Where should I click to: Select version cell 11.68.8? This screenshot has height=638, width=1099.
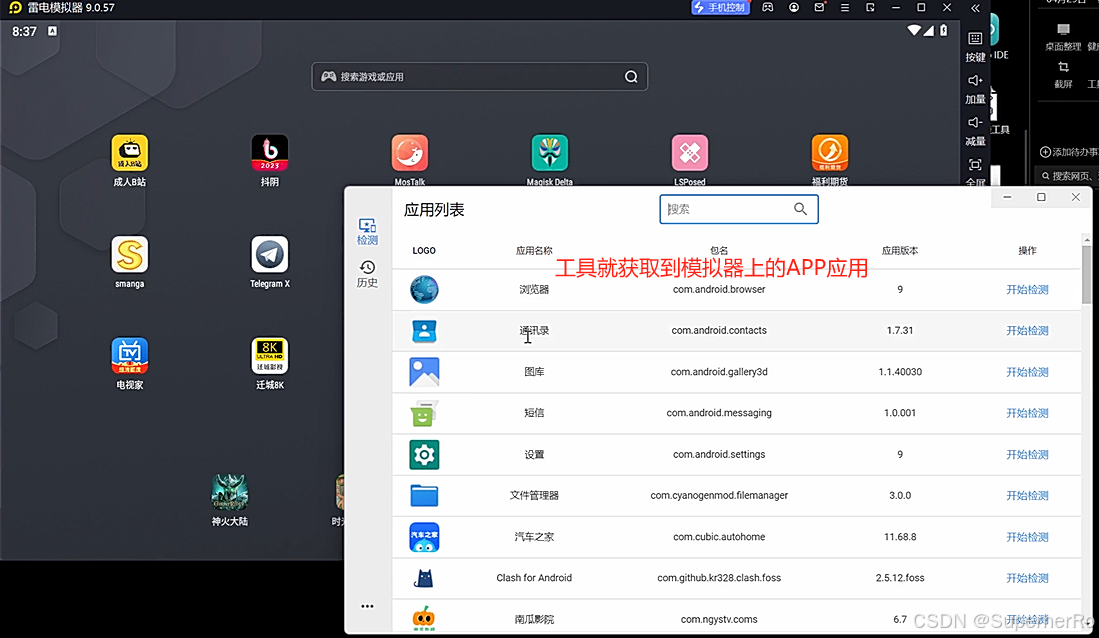pyautogui.click(x=900, y=537)
